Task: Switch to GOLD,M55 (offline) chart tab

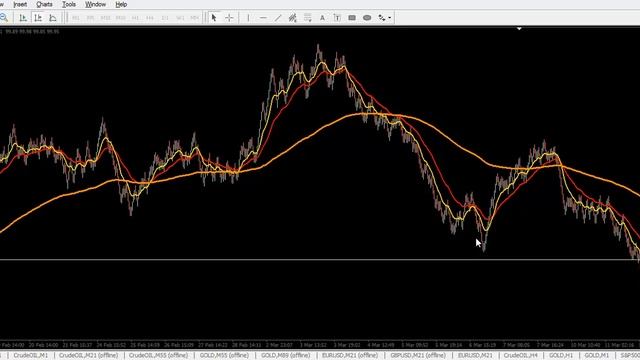Action: coord(224,356)
